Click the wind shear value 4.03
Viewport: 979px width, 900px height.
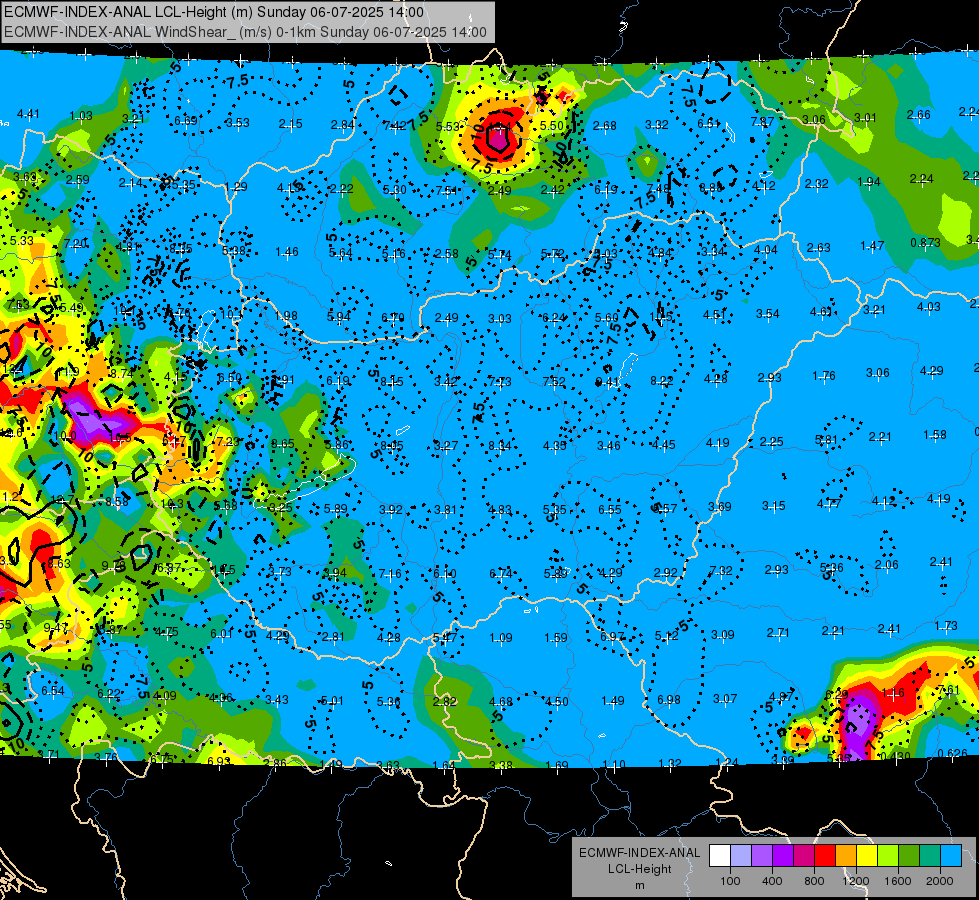click(928, 307)
